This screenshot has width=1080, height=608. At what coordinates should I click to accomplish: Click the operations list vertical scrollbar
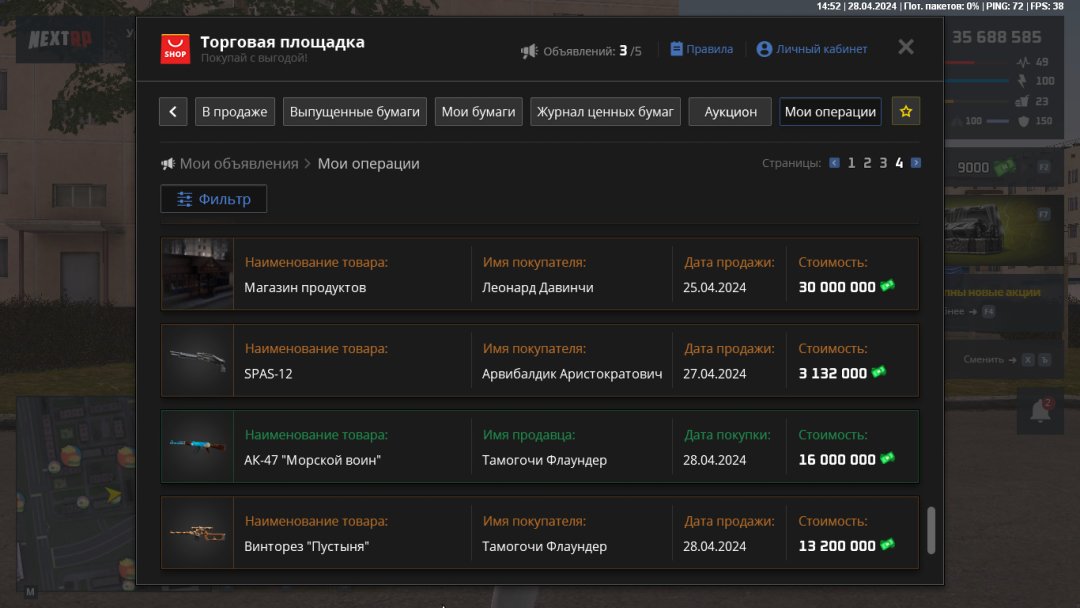point(931,530)
